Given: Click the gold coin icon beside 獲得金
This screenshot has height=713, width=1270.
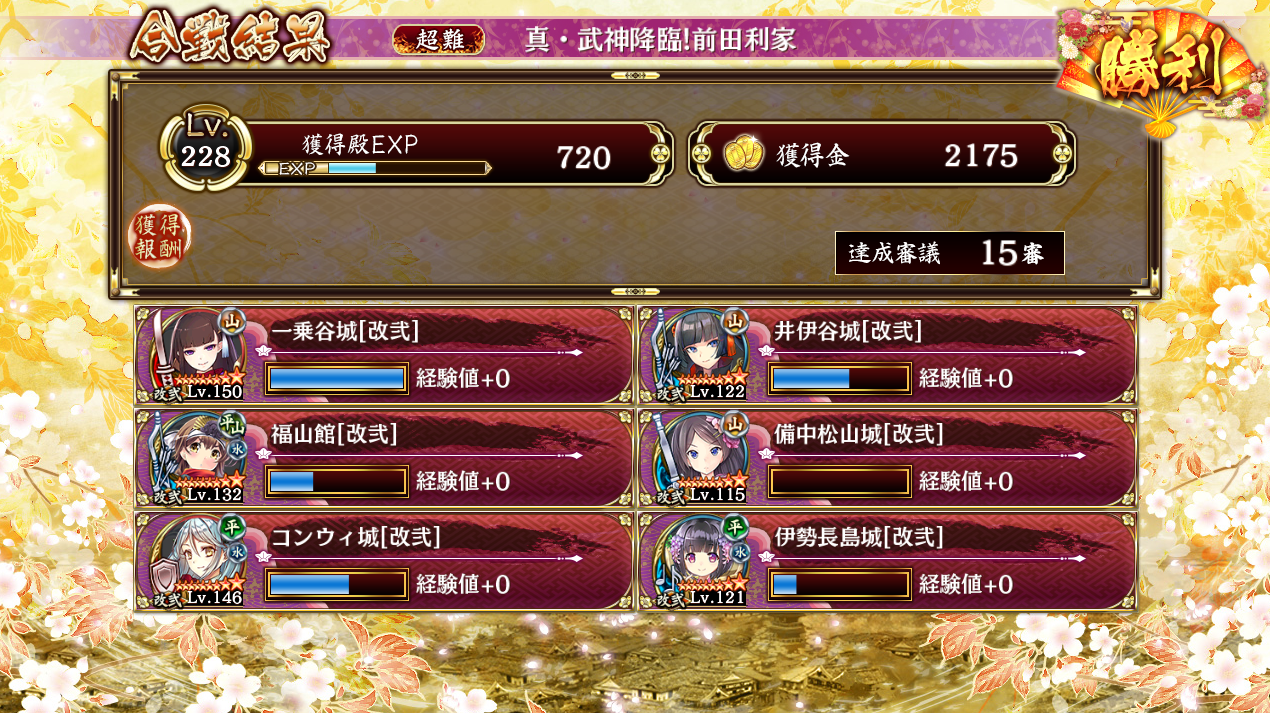Looking at the screenshot, I should (x=743, y=155).
